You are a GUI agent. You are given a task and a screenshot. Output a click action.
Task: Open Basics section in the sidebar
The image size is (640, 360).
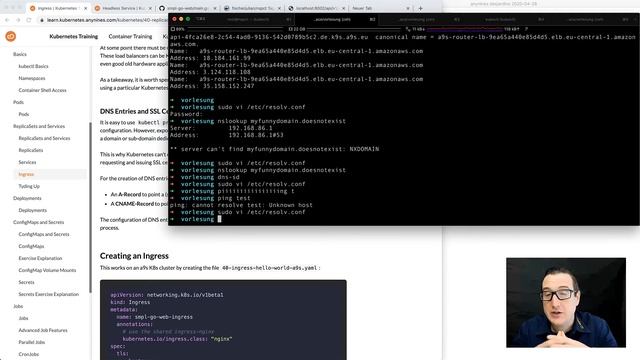(x=20, y=54)
